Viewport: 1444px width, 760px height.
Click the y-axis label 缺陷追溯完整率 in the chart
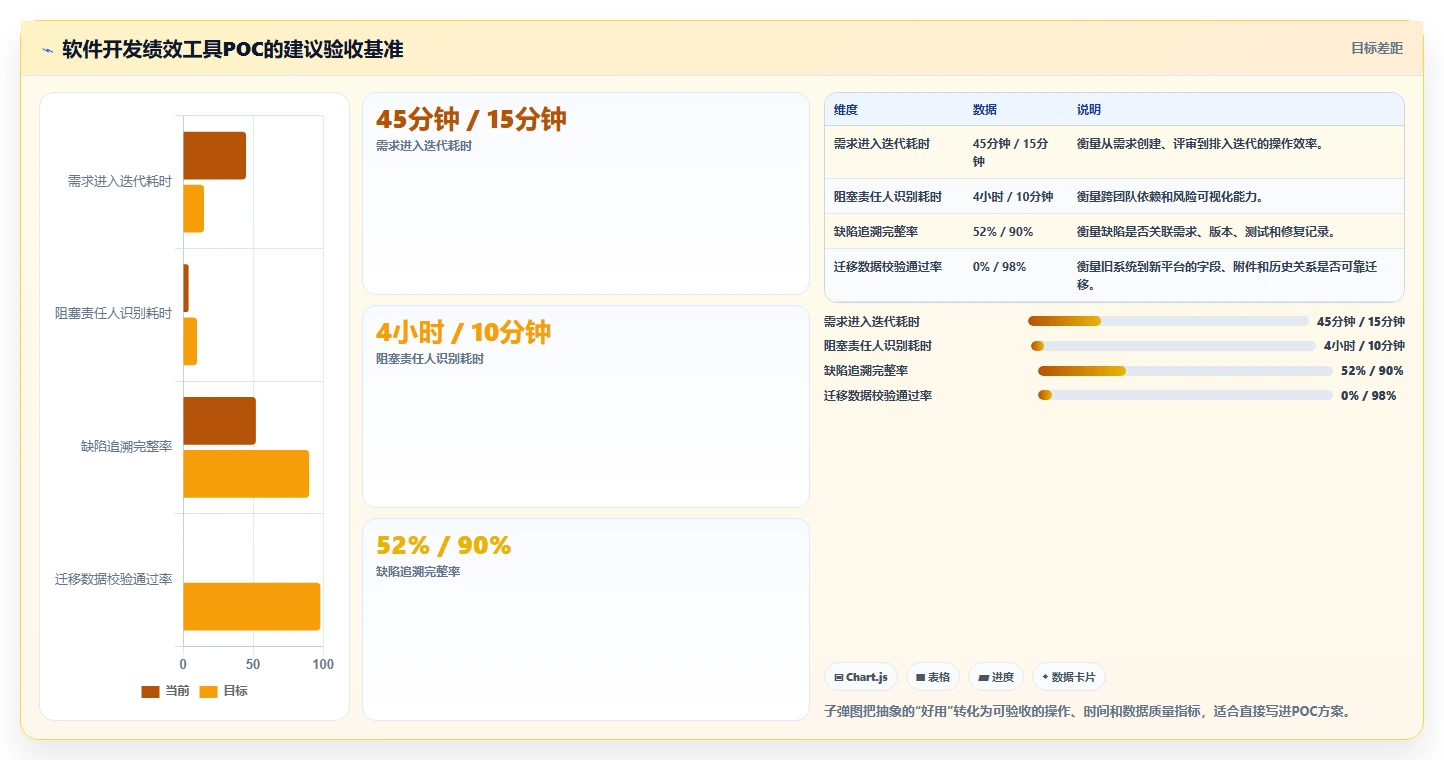pyautogui.click(x=126, y=446)
